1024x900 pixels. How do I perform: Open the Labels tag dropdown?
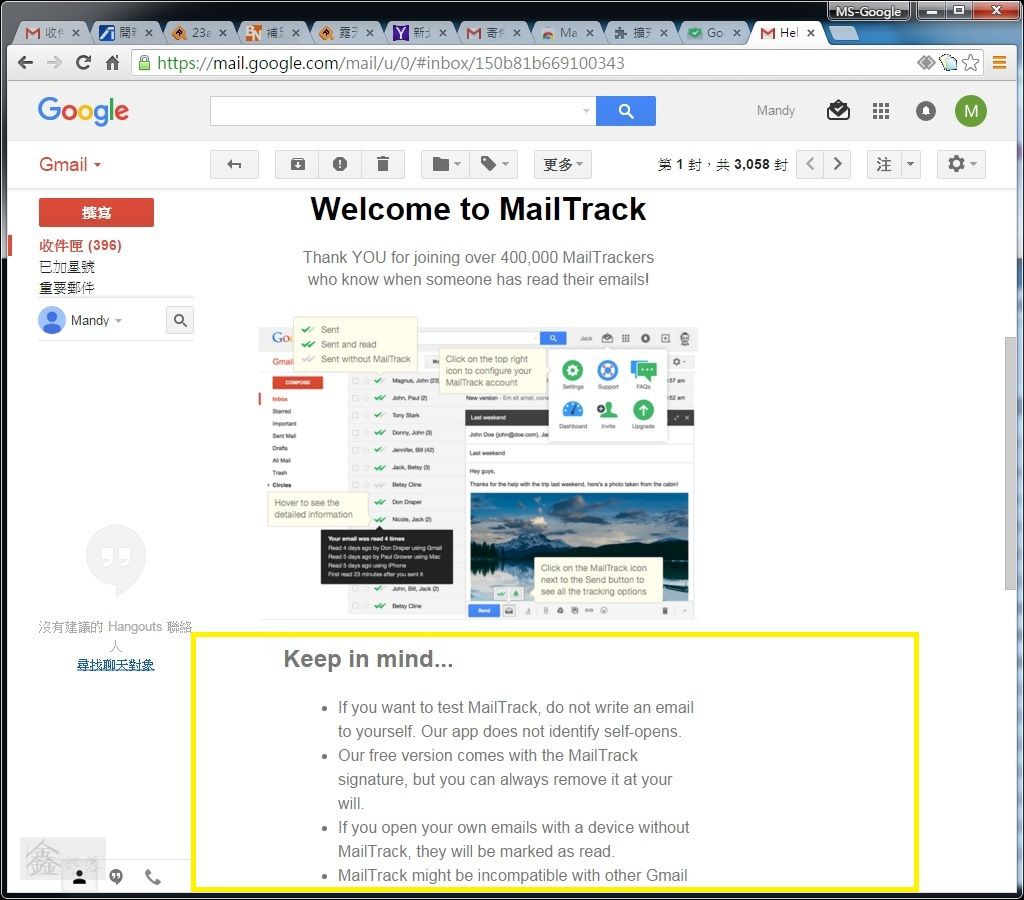[494, 165]
